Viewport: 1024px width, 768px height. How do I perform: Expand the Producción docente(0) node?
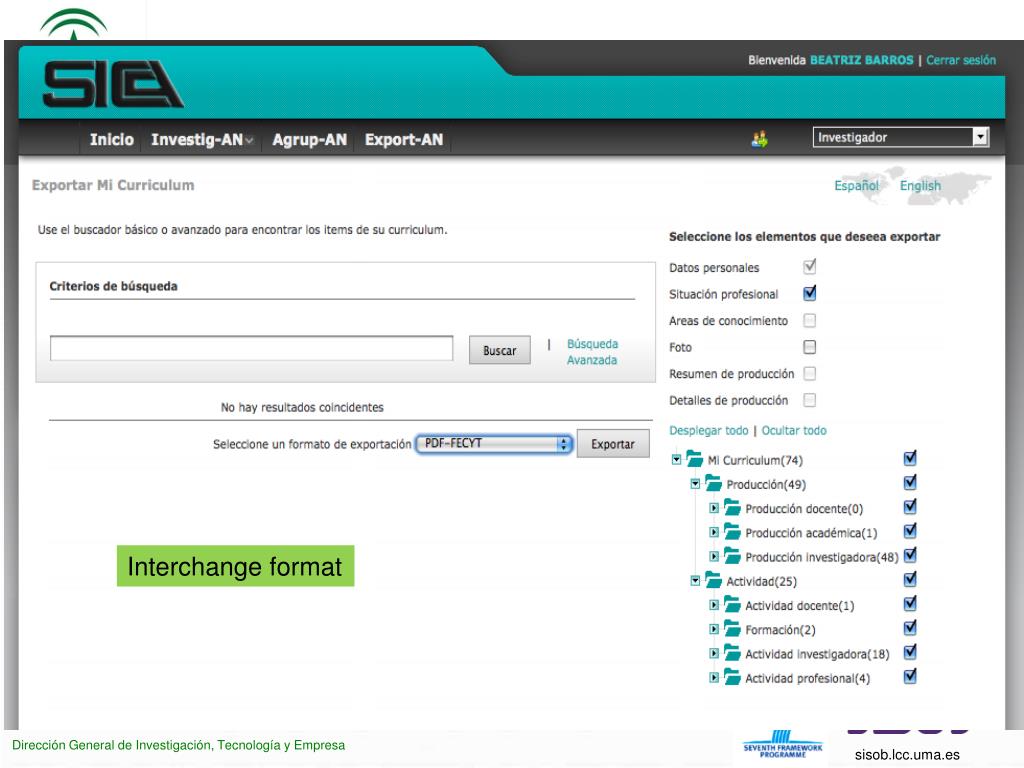pos(714,508)
